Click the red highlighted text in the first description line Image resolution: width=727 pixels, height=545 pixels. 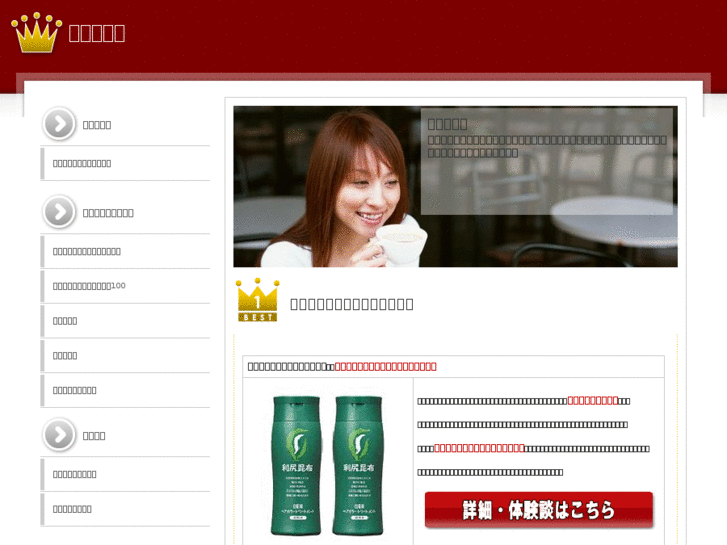click(593, 400)
